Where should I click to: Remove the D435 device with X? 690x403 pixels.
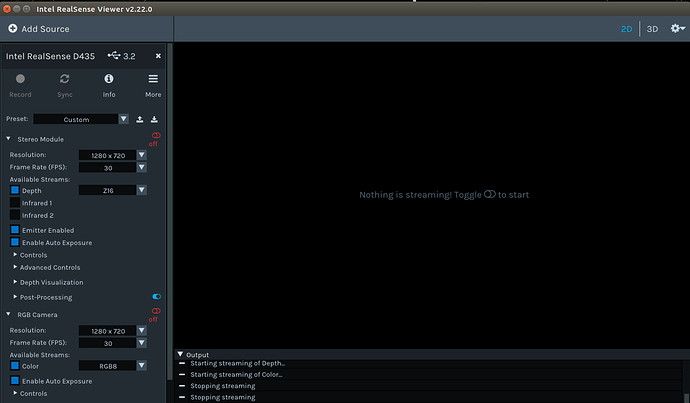pos(158,56)
